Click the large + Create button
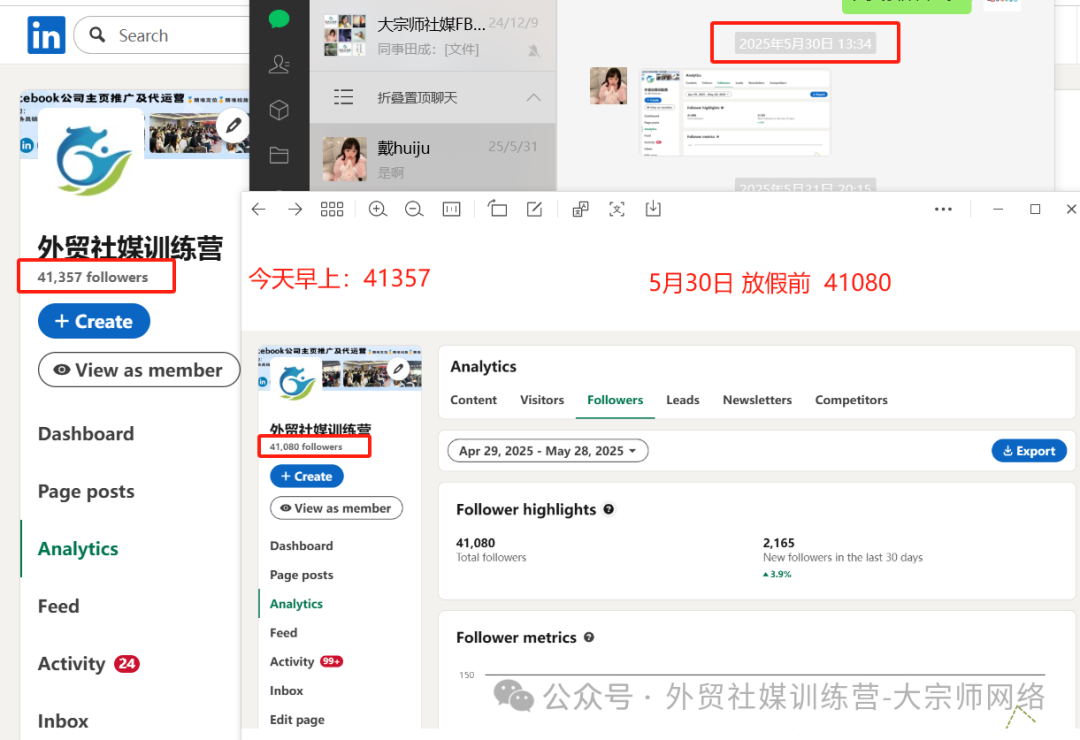Screen dimensions: 1080x740 click(94, 321)
